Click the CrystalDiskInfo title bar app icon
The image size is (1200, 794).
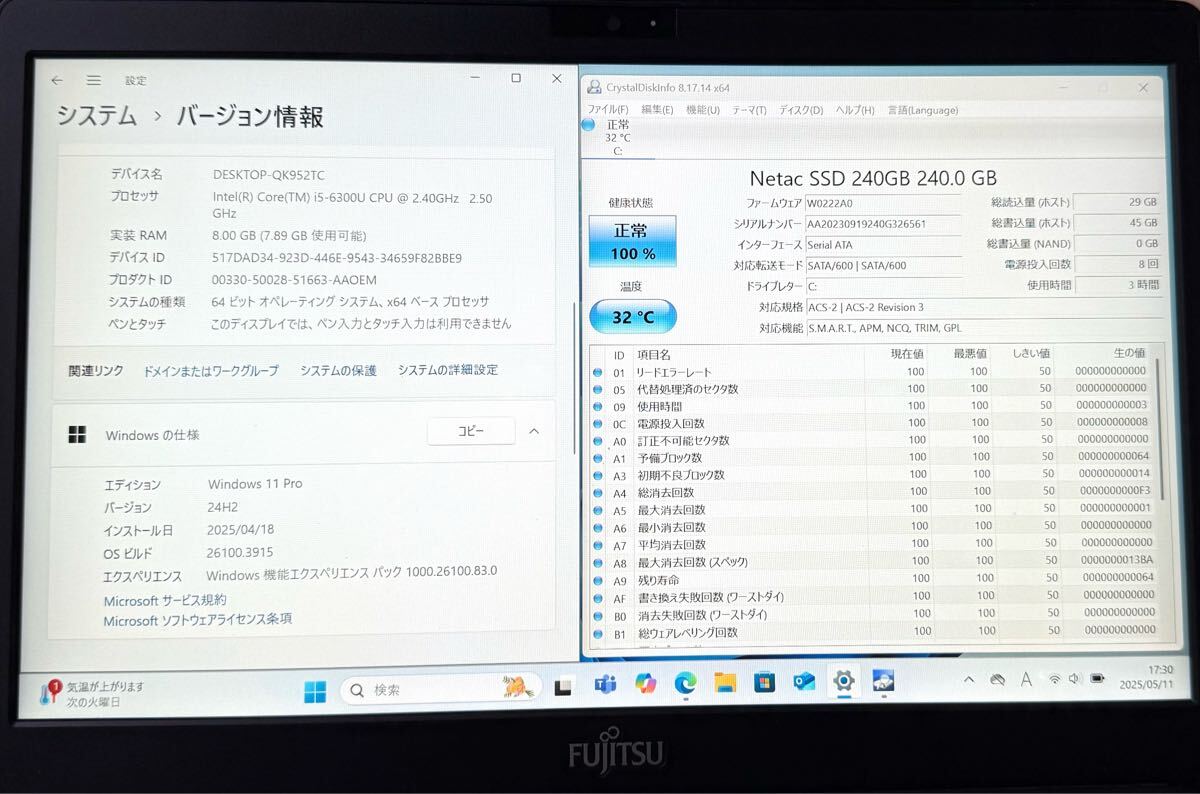coord(594,88)
